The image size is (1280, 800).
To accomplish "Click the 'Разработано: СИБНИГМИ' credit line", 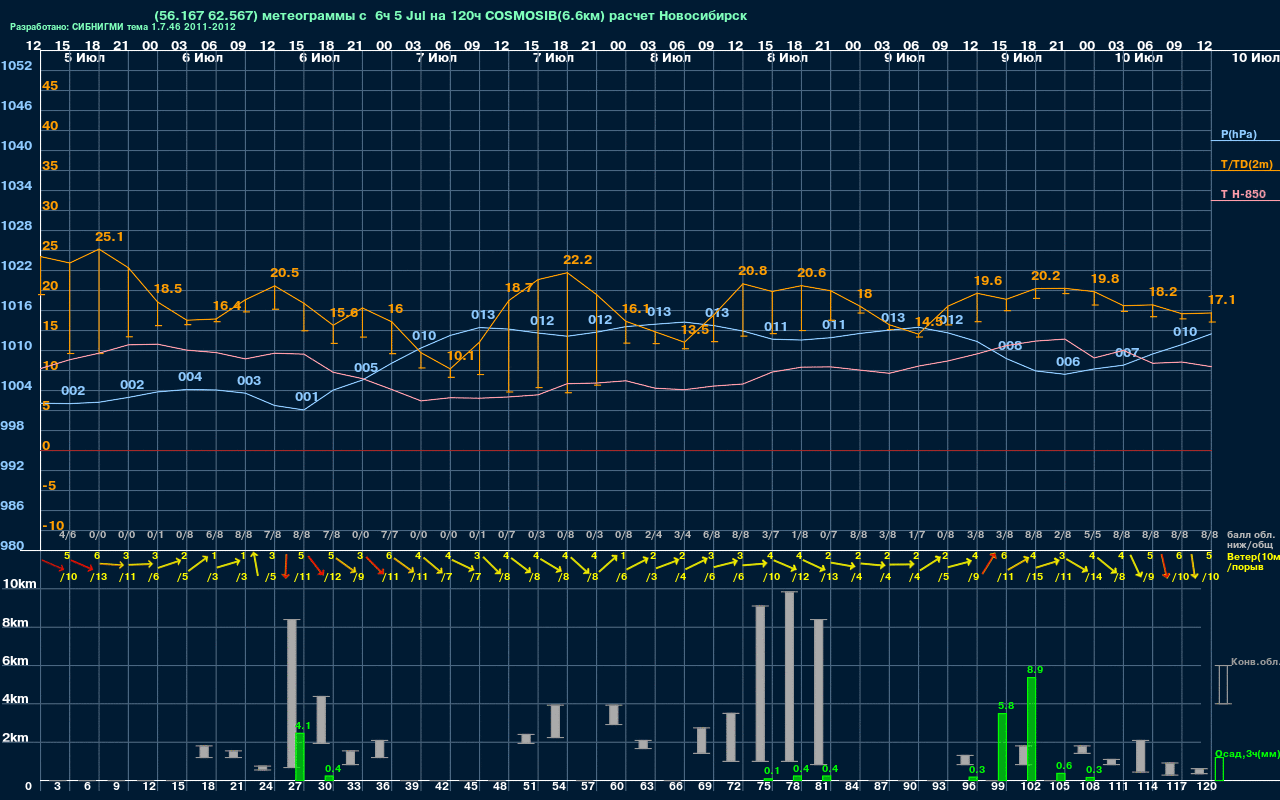I will point(122,28).
